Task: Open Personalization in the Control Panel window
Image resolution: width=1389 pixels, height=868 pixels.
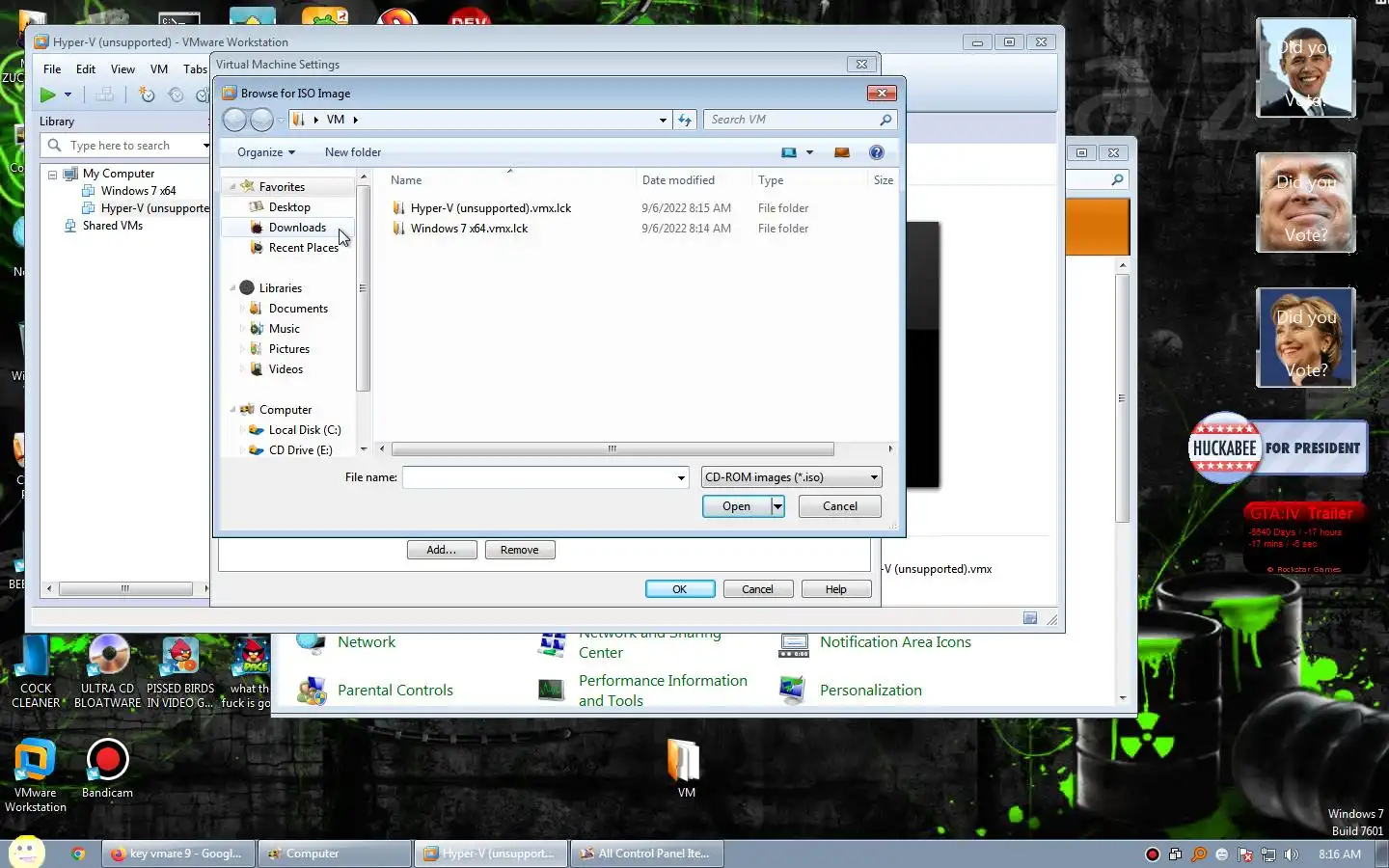Action: pyautogui.click(x=870, y=691)
